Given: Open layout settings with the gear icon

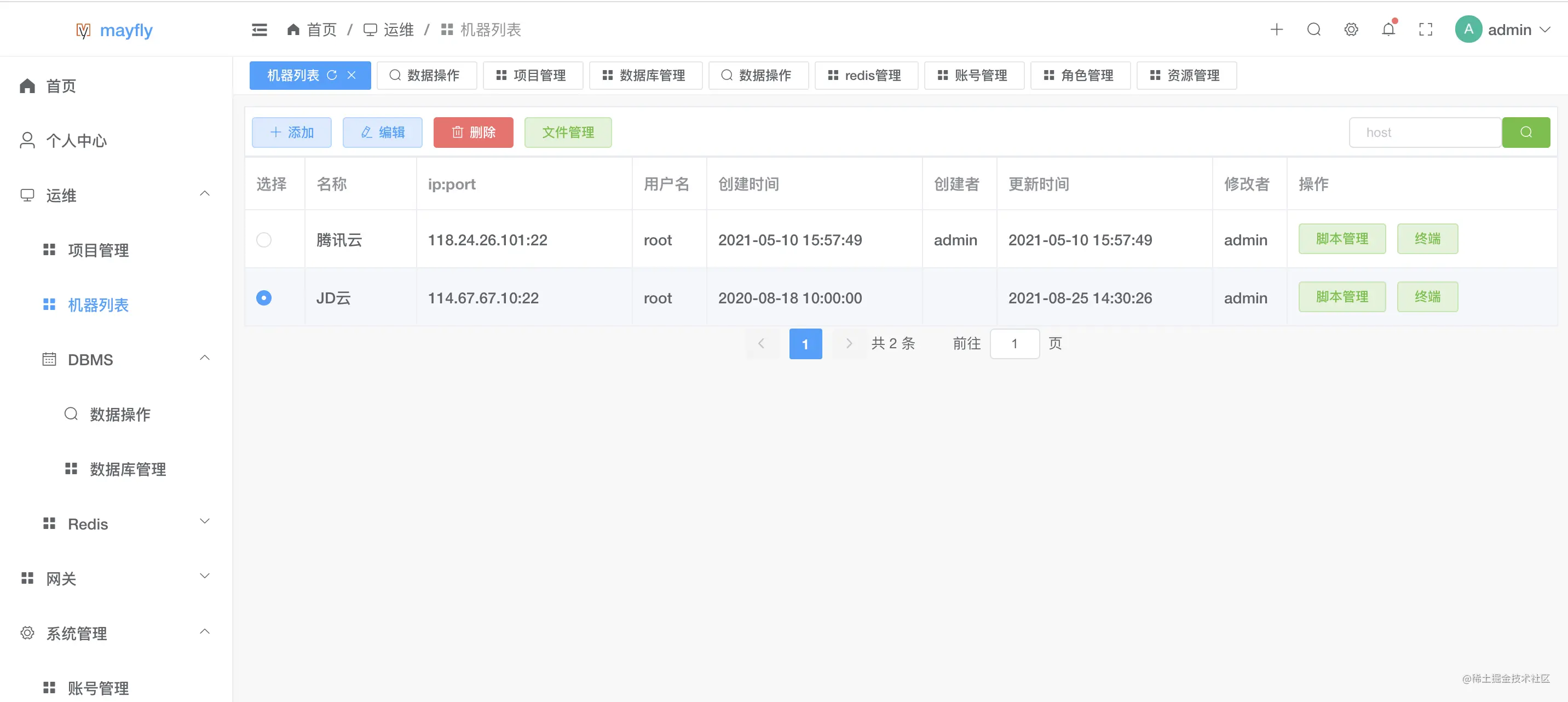Looking at the screenshot, I should [1351, 29].
